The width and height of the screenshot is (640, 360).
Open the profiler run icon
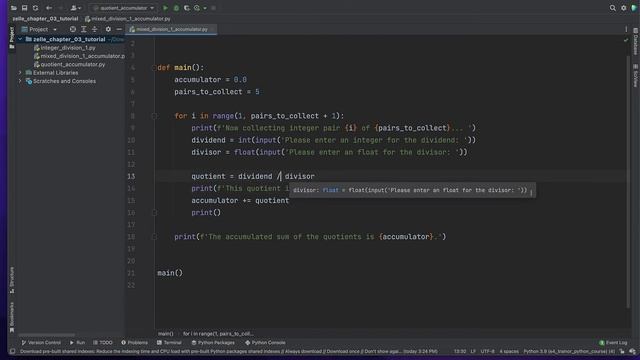(197, 8)
